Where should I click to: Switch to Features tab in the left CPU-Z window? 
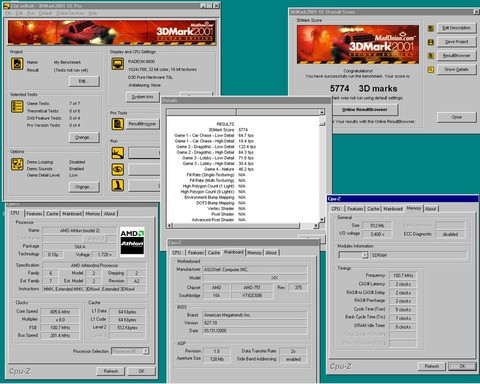click(x=34, y=214)
